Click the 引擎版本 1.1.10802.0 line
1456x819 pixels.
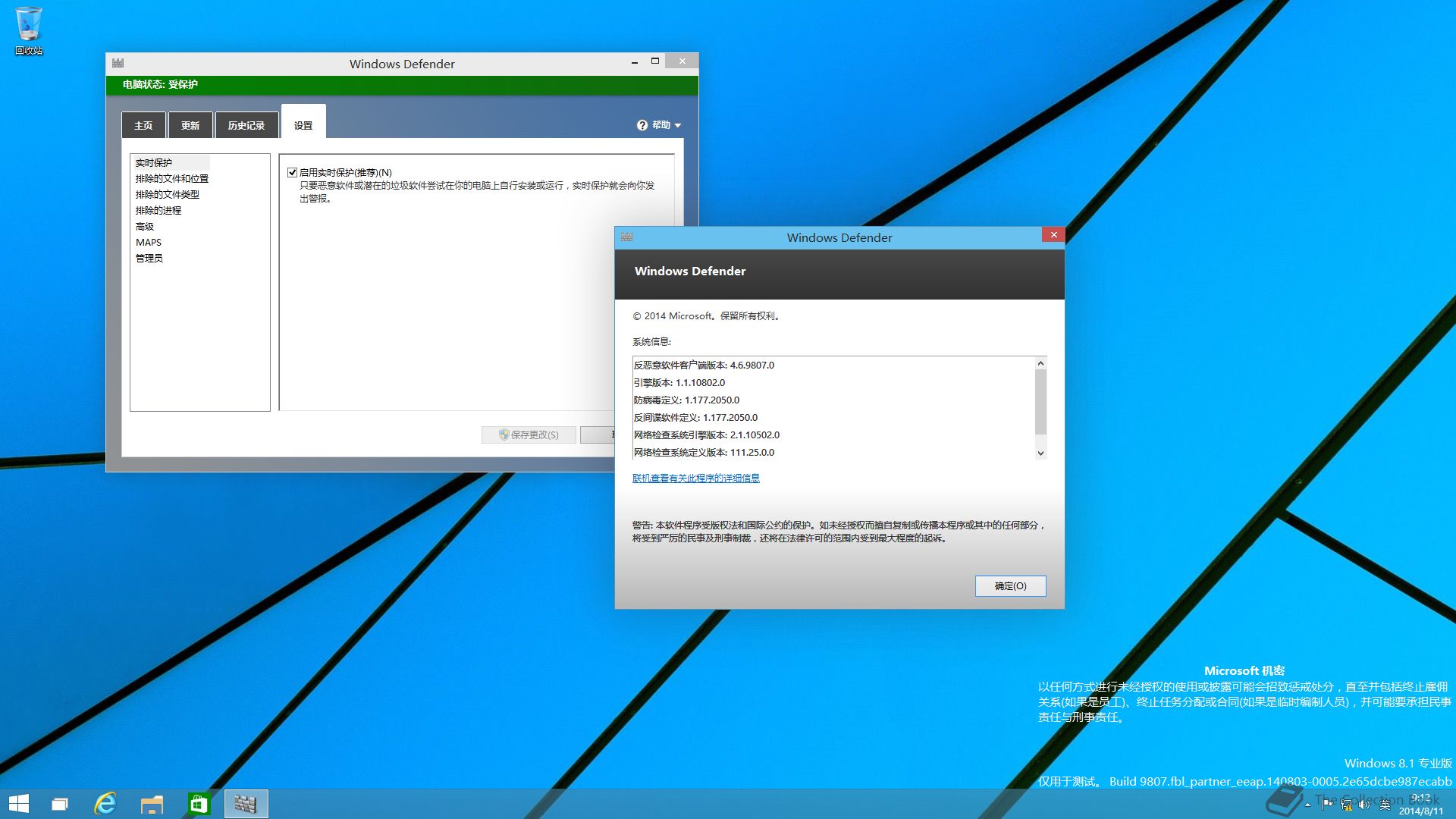(679, 382)
